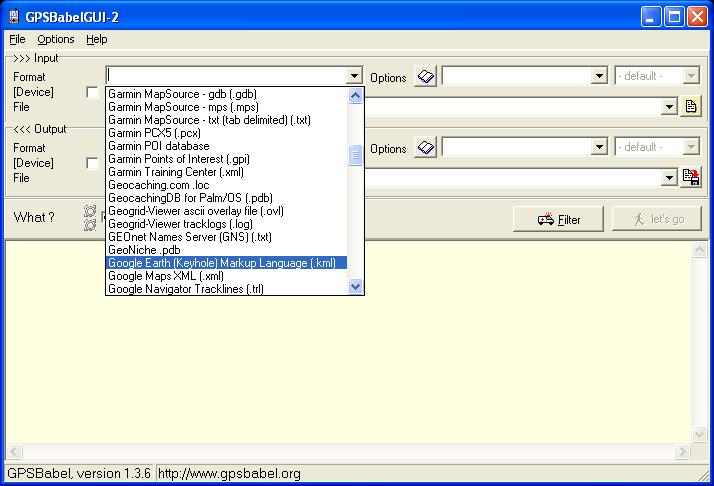The width and height of the screenshot is (714, 486).
Task: Expand the input Options combo box
Action: 599,76
